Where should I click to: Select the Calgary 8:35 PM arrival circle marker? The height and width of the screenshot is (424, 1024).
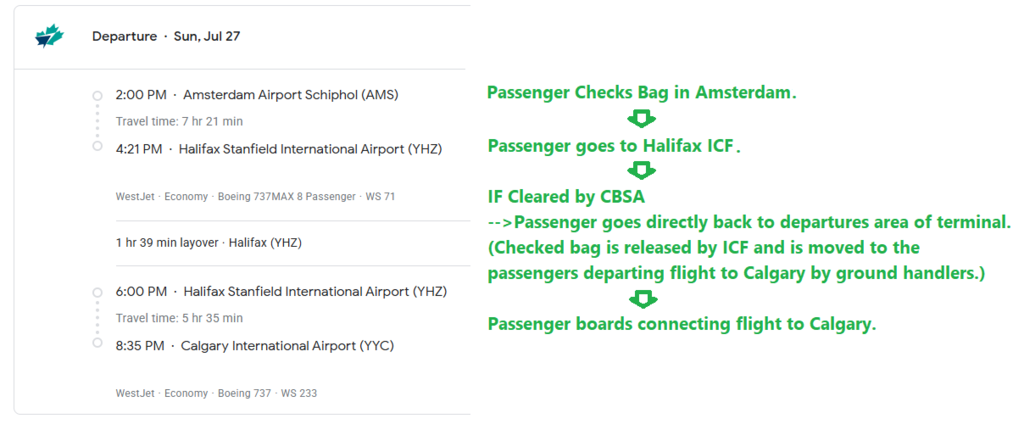(97, 342)
